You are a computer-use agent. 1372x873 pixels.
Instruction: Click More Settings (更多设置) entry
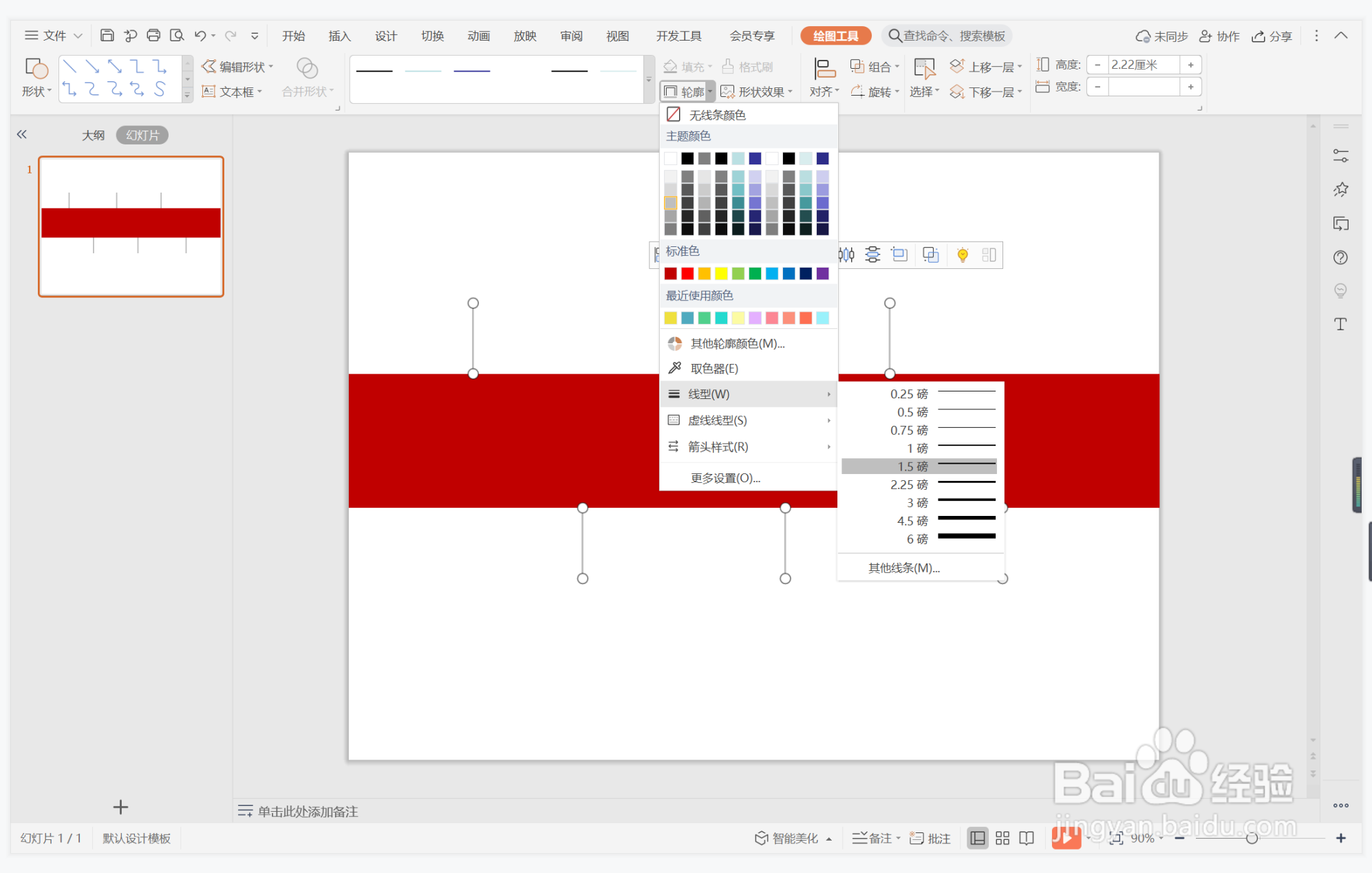[x=725, y=478]
